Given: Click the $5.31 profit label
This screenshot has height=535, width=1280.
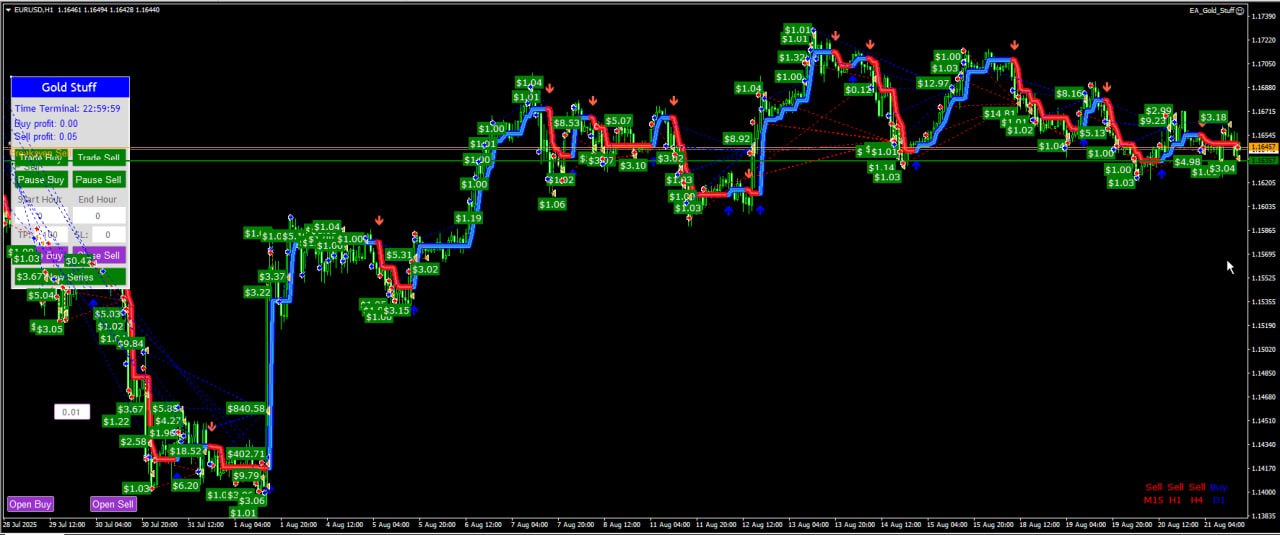Looking at the screenshot, I should tap(399, 255).
